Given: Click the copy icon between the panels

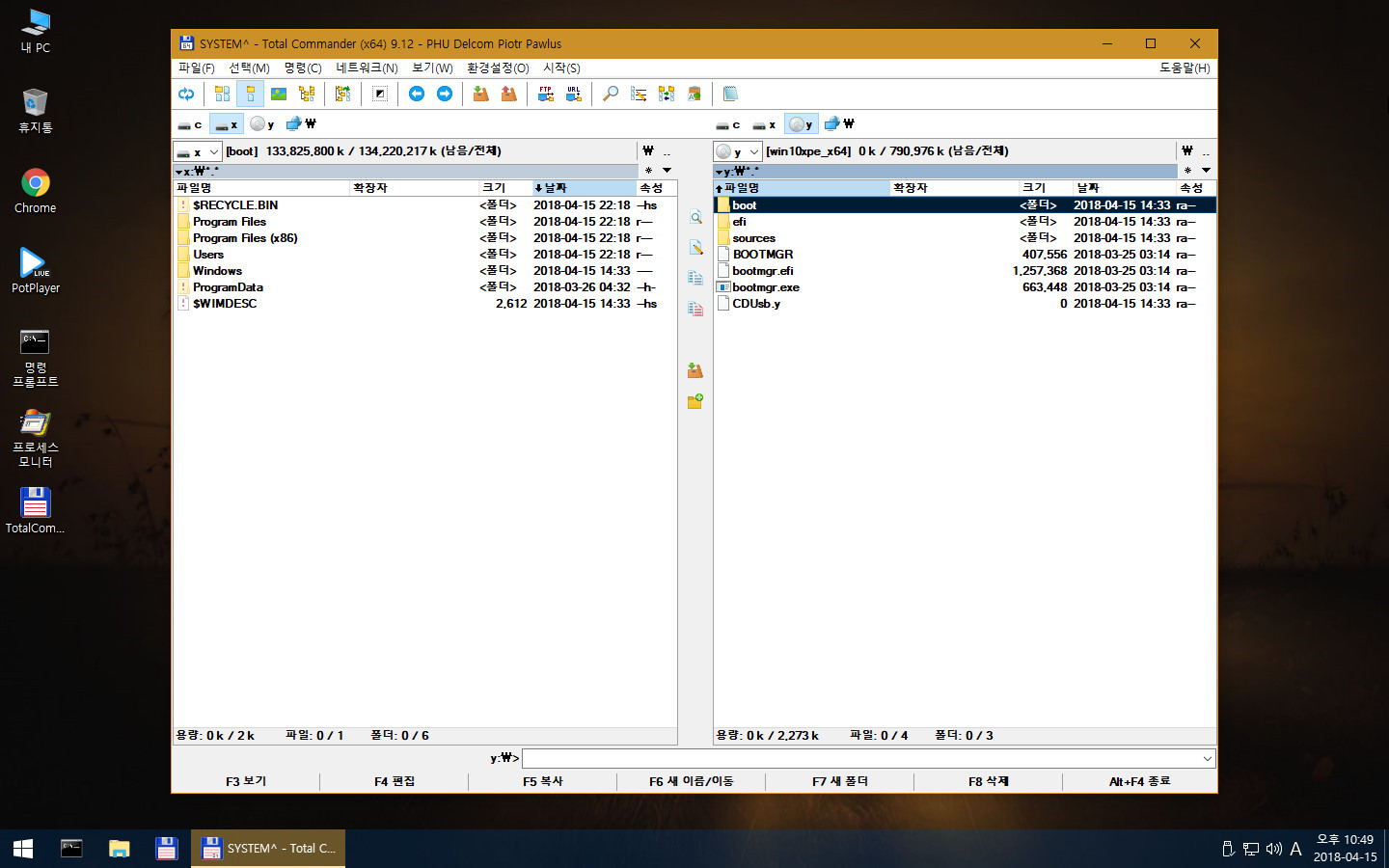Looking at the screenshot, I should click(695, 278).
